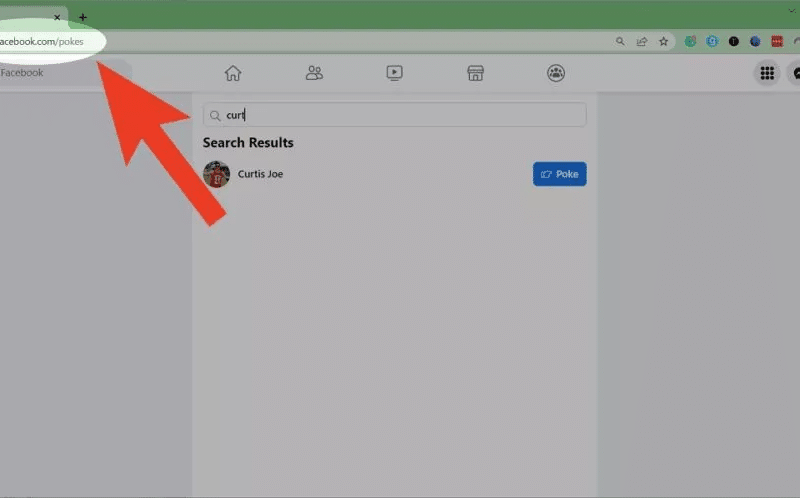The width and height of the screenshot is (800, 498).
Task: Click Curtis Joe's profile picture
Action: pos(216,174)
